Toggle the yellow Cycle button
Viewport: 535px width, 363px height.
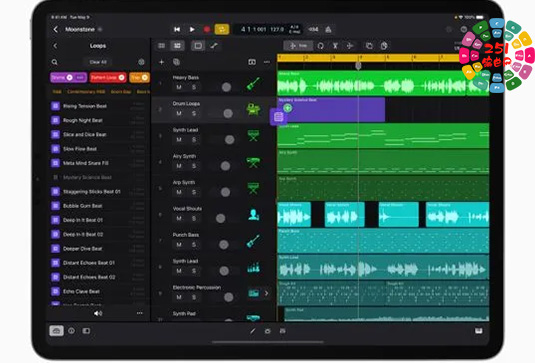pyautogui.click(x=222, y=29)
